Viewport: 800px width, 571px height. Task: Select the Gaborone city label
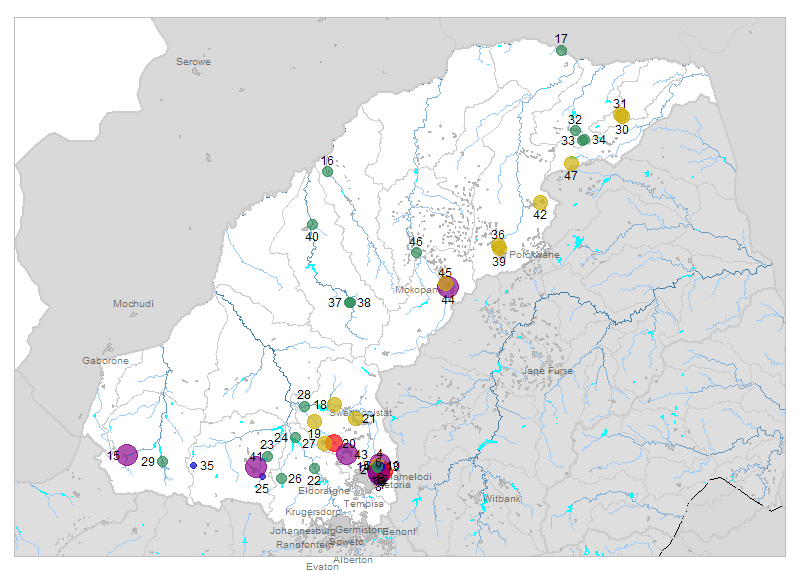click(106, 361)
